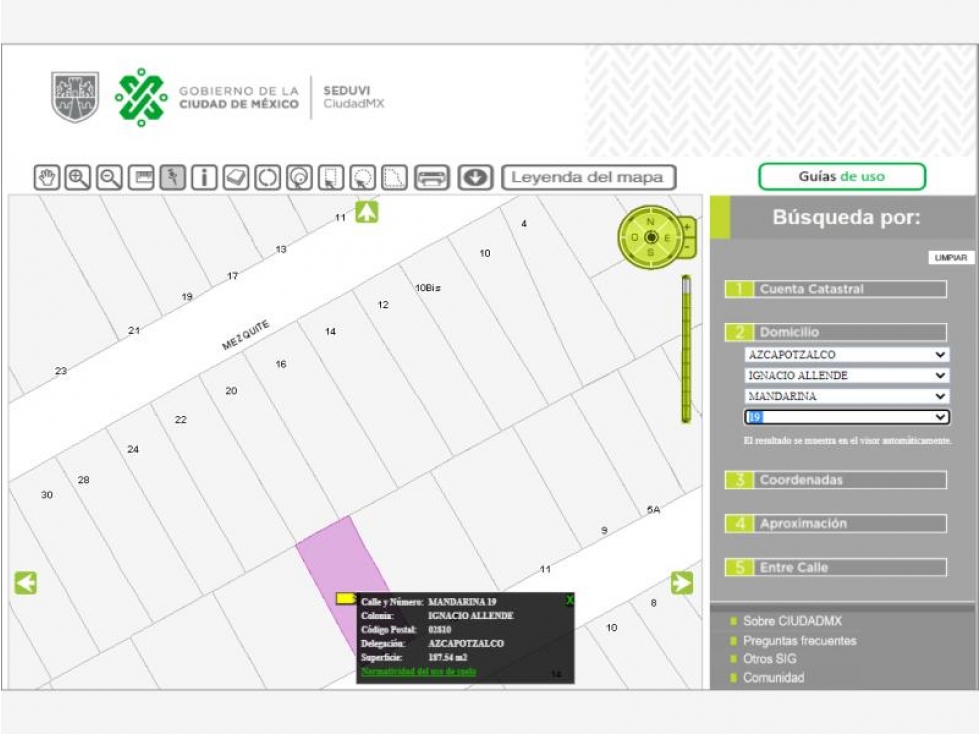Click the refresh map icon
The width and height of the screenshot is (979, 734).
pyautogui.click(x=267, y=177)
